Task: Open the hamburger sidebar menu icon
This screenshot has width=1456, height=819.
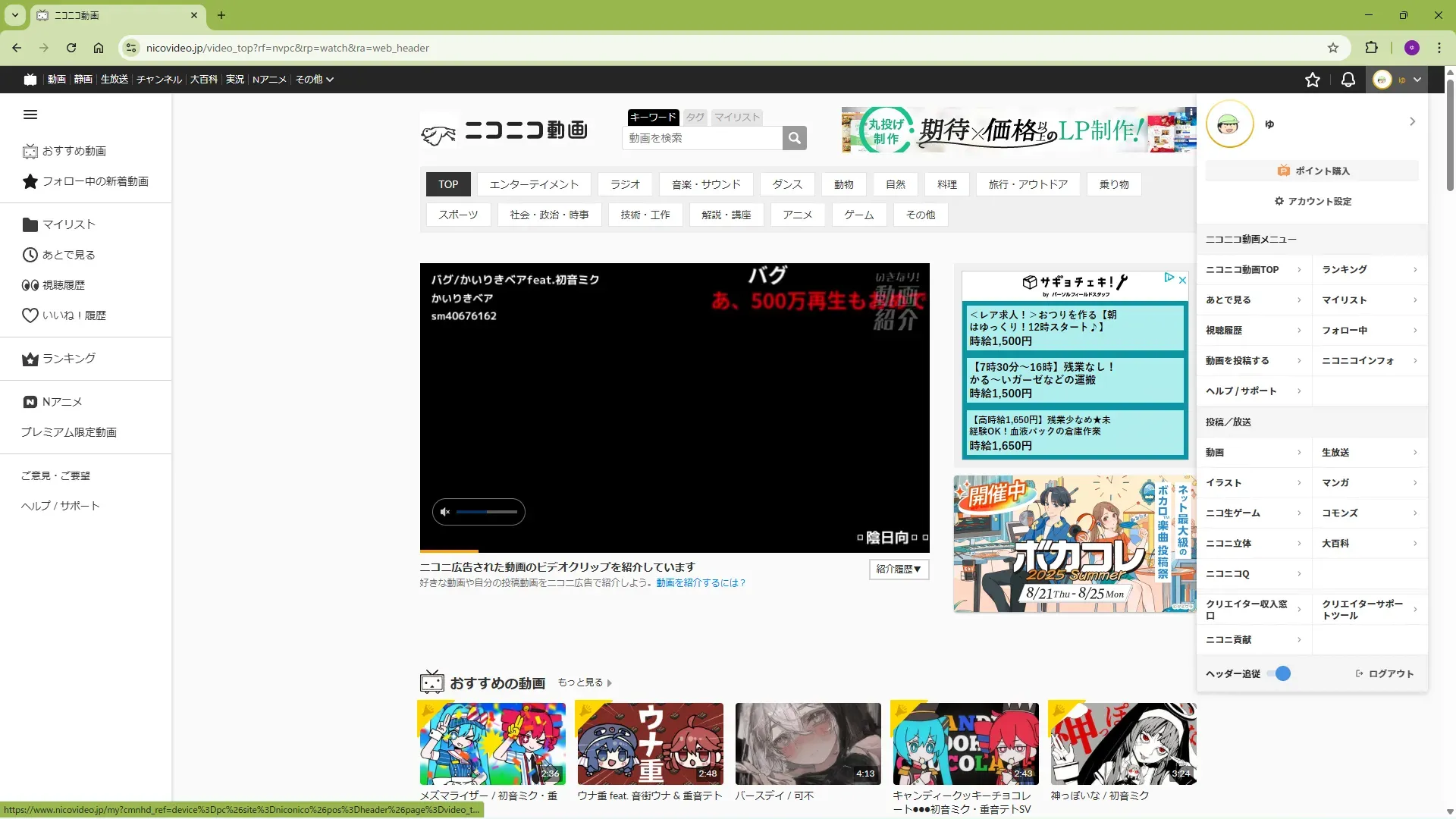Action: [30, 115]
